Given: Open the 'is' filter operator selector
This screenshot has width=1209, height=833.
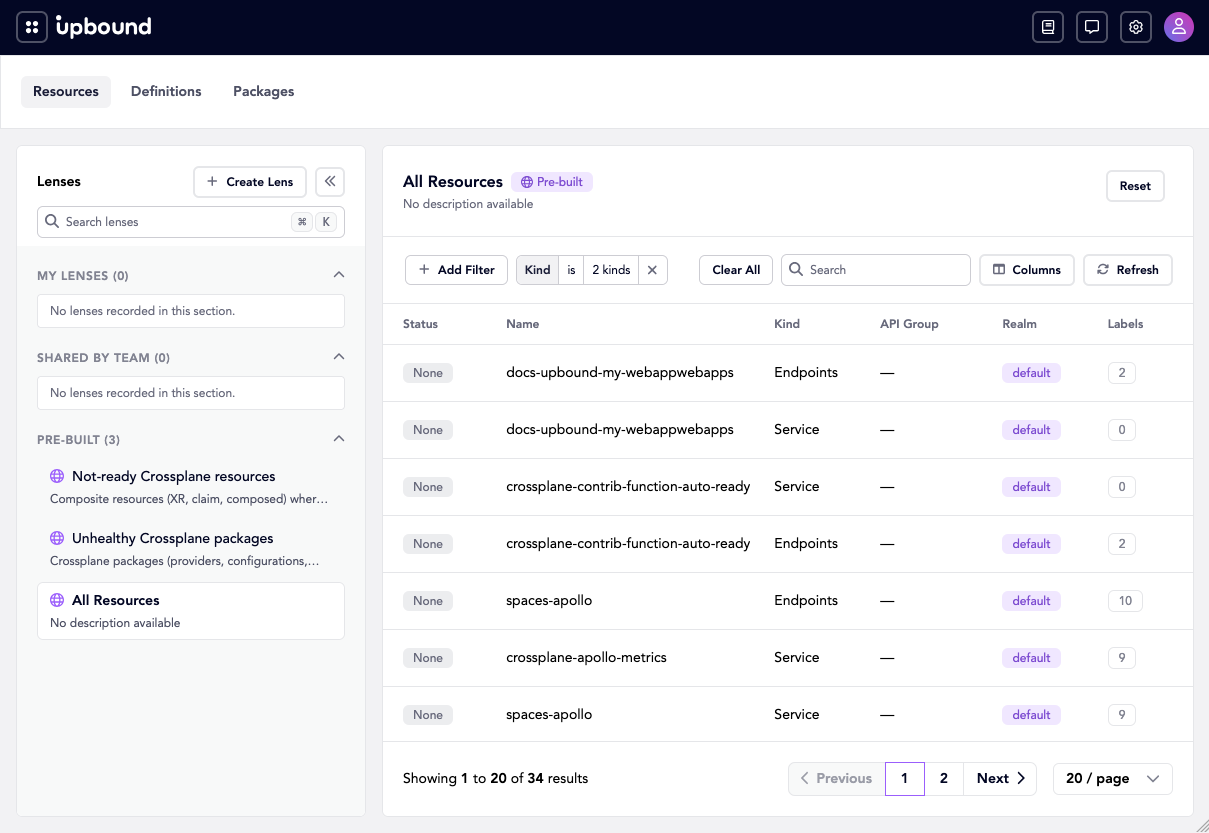Looking at the screenshot, I should pos(571,270).
